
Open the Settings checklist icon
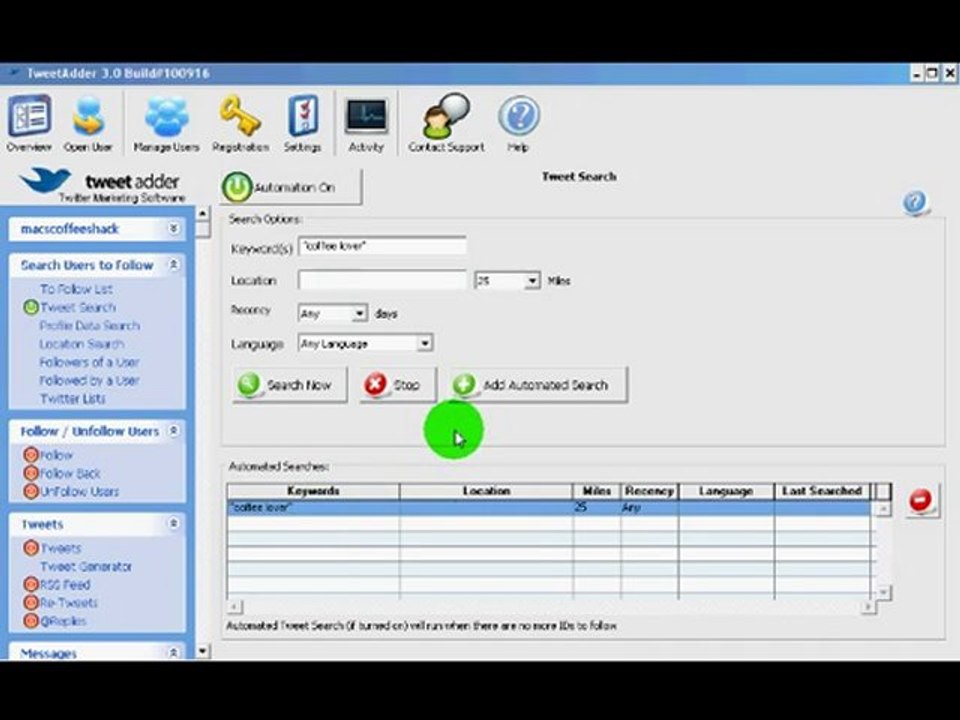[x=302, y=122]
